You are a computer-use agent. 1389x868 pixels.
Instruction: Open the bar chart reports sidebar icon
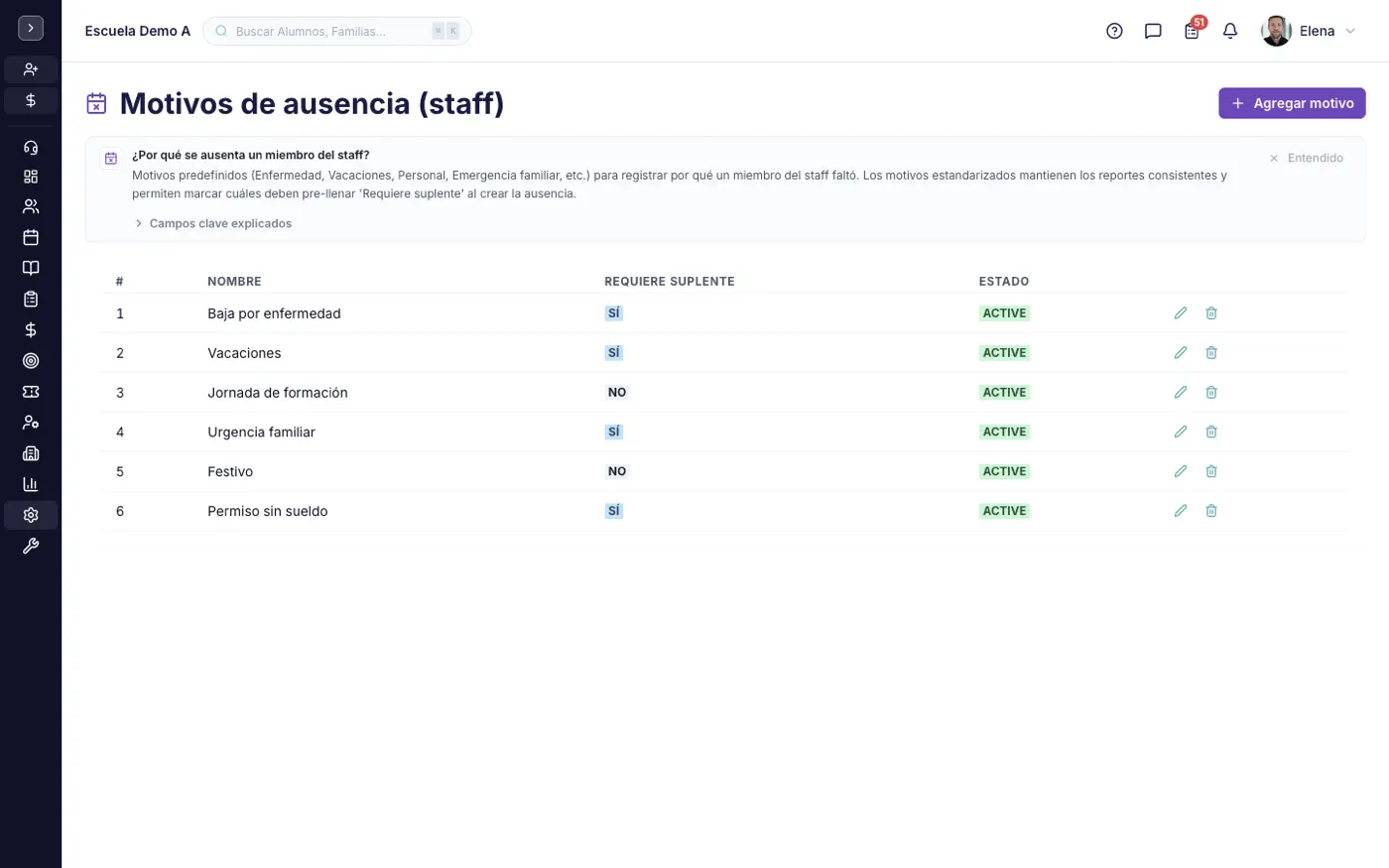pos(31,484)
